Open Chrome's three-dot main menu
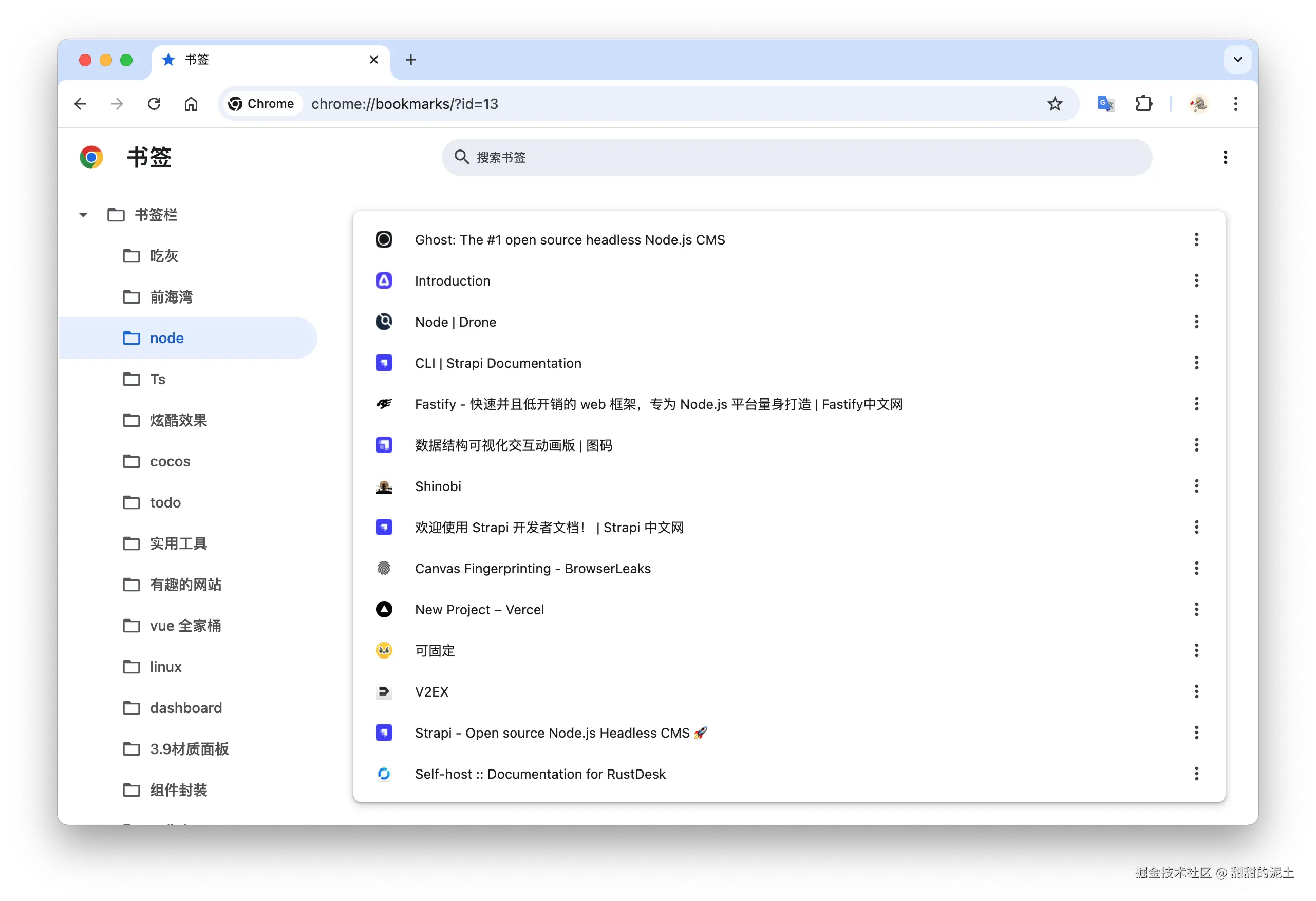Viewport: 1316px width, 901px height. (x=1235, y=104)
